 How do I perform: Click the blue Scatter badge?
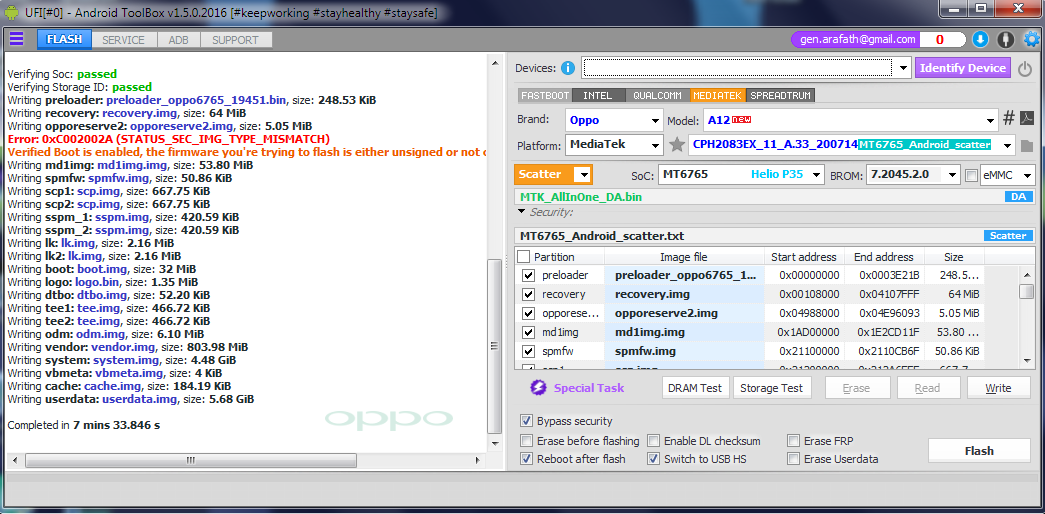point(1008,235)
